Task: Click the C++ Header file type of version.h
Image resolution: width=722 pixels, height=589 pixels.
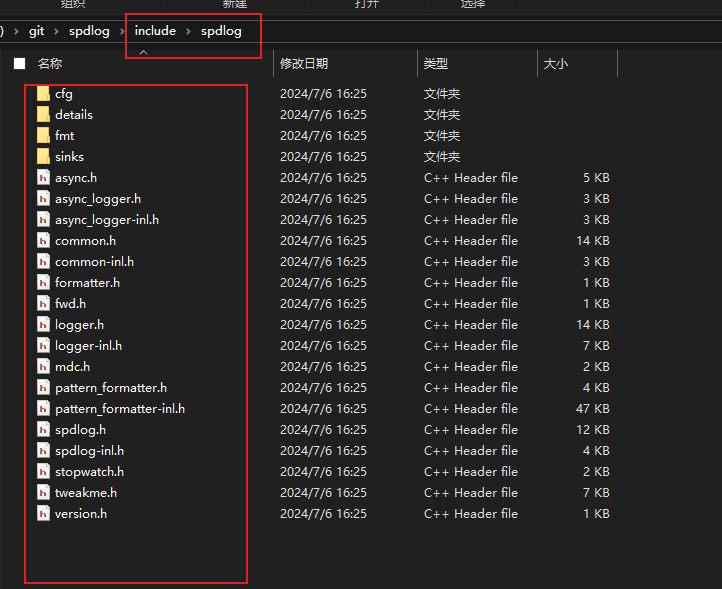Action: 471,513
